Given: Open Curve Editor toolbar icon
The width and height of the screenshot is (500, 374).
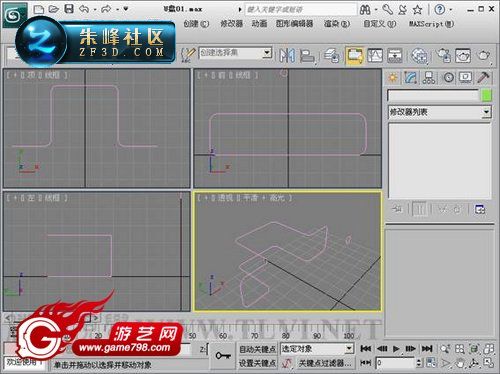Looking at the screenshot, I should pyautogui.click(x=375, y=55).
